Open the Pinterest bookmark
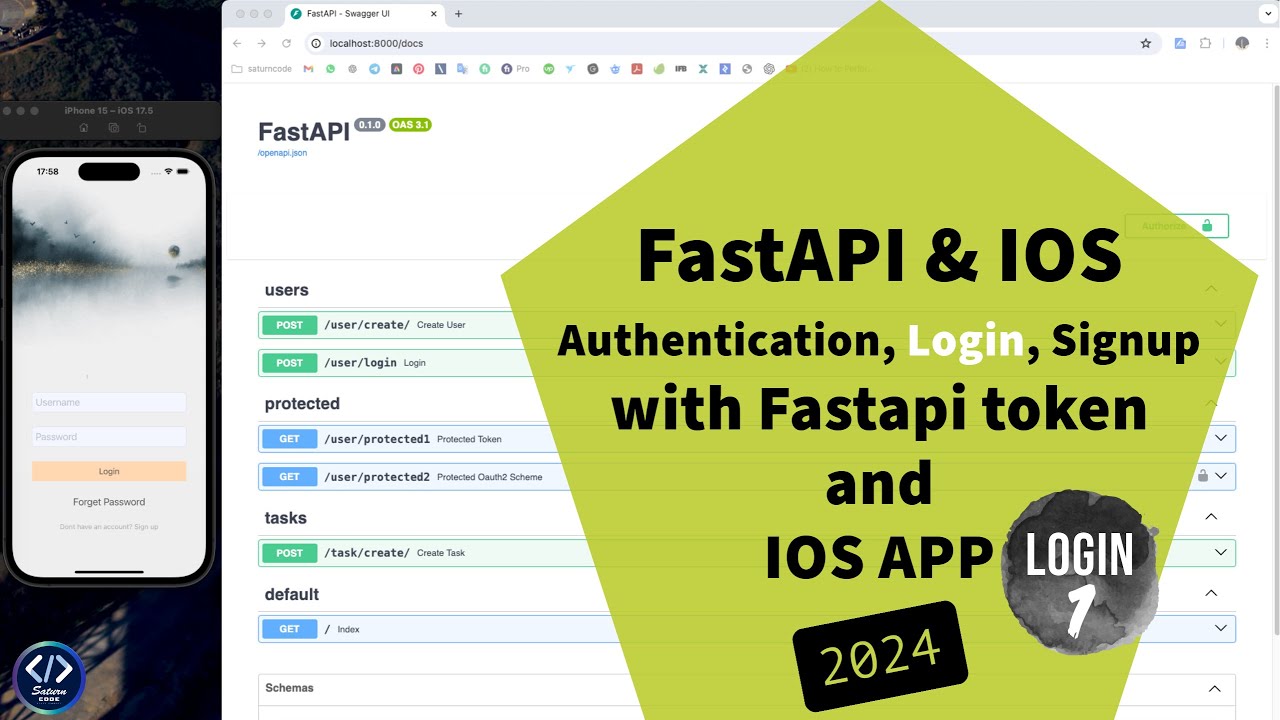 tap(418, 69)
